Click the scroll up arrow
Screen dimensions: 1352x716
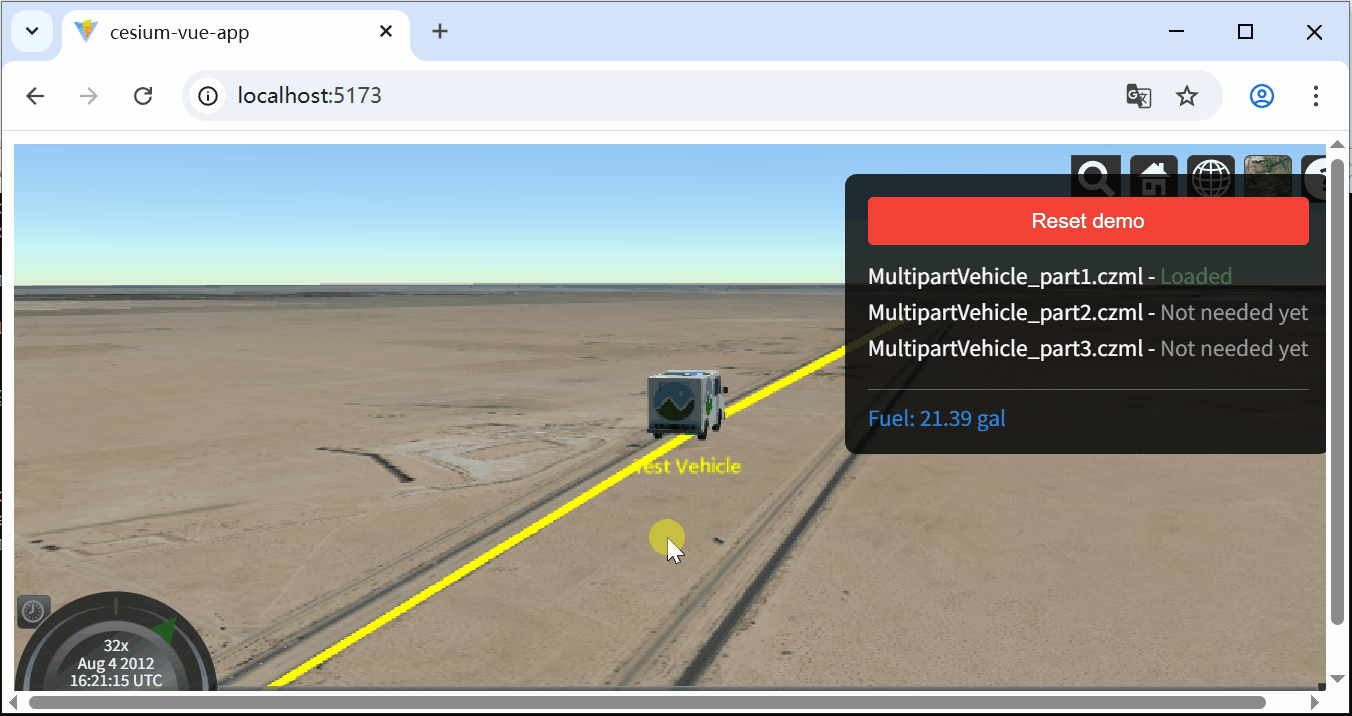pyautogui.click(x=1338, y=144)
